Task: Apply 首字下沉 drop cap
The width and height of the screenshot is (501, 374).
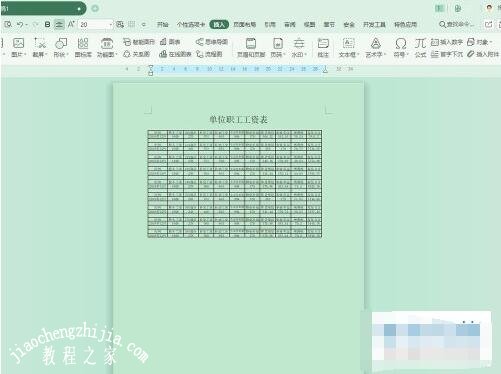Action: point(447,54)
